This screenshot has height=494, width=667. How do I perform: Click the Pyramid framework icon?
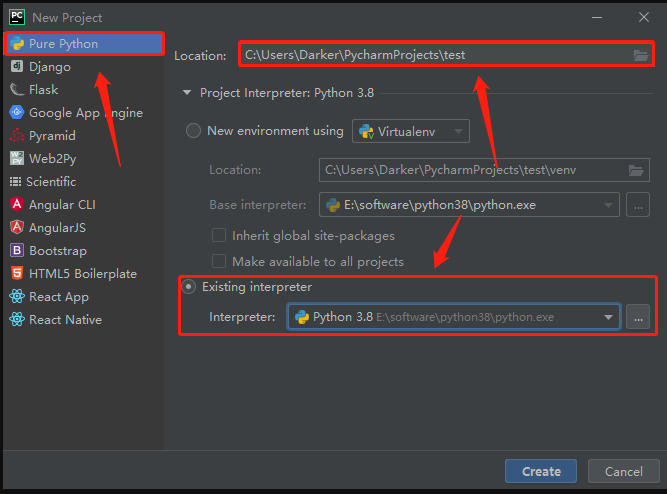17,136
